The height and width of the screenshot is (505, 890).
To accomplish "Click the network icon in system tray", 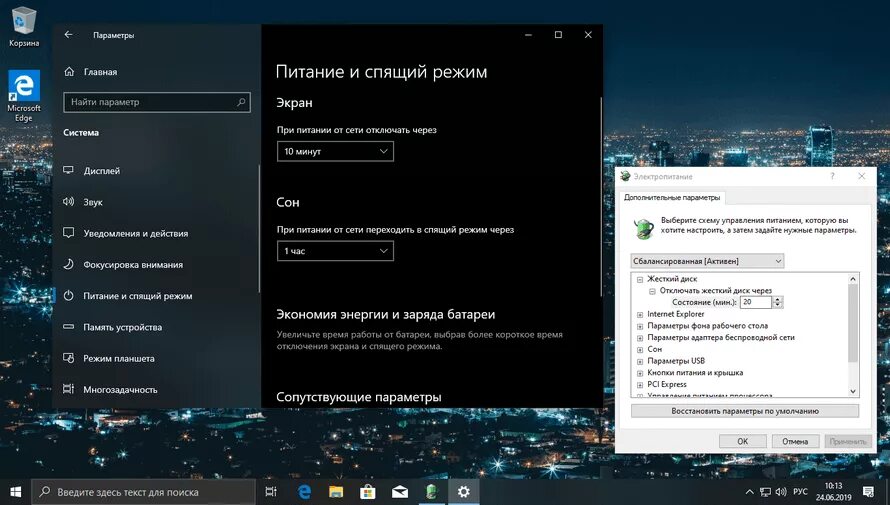I will pyautogui.click(x=765, y=492).
